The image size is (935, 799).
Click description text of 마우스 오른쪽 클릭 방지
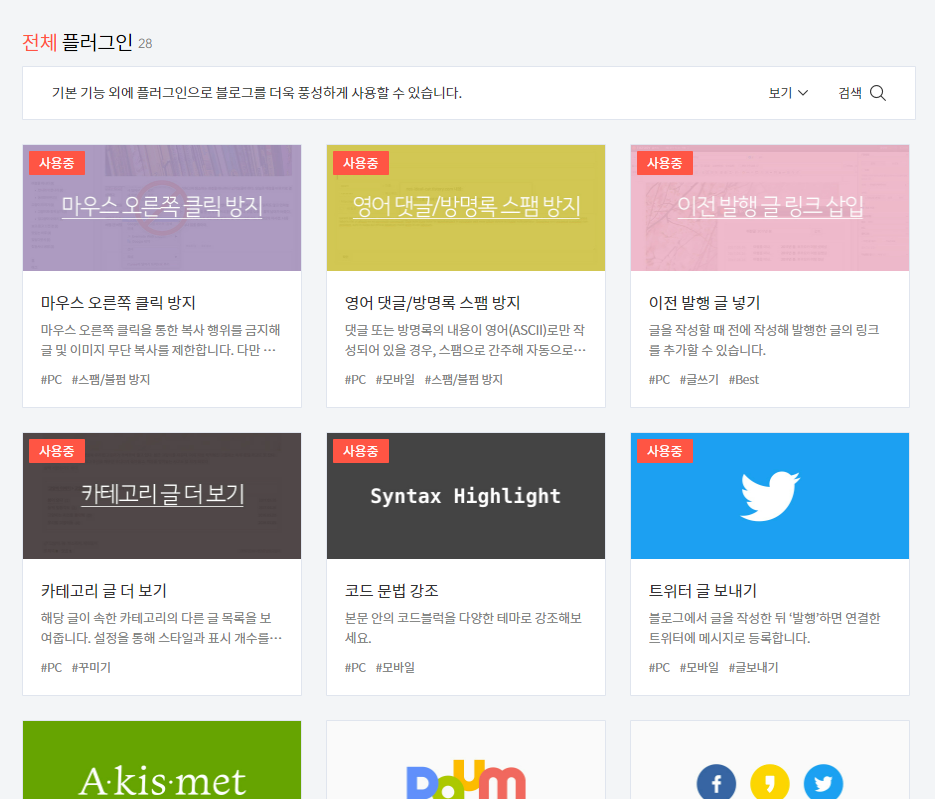click(x=160, y=340)
